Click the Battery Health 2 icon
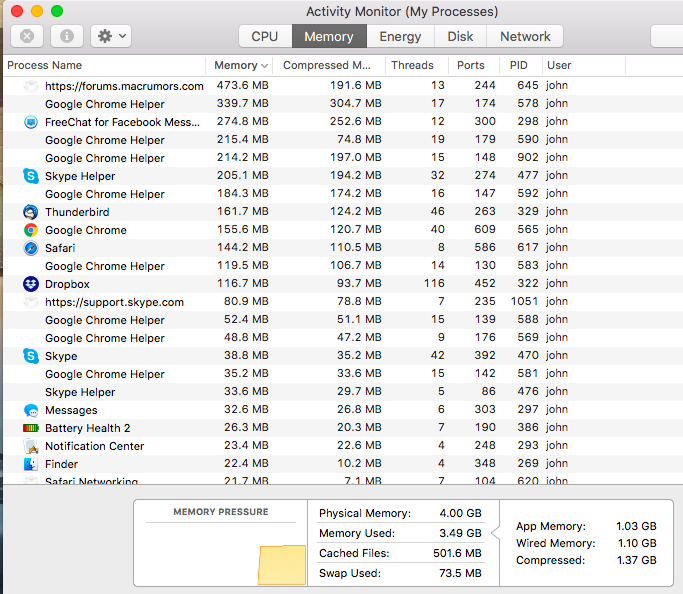This screenshot has height=594, width=683. click(30, 428)
